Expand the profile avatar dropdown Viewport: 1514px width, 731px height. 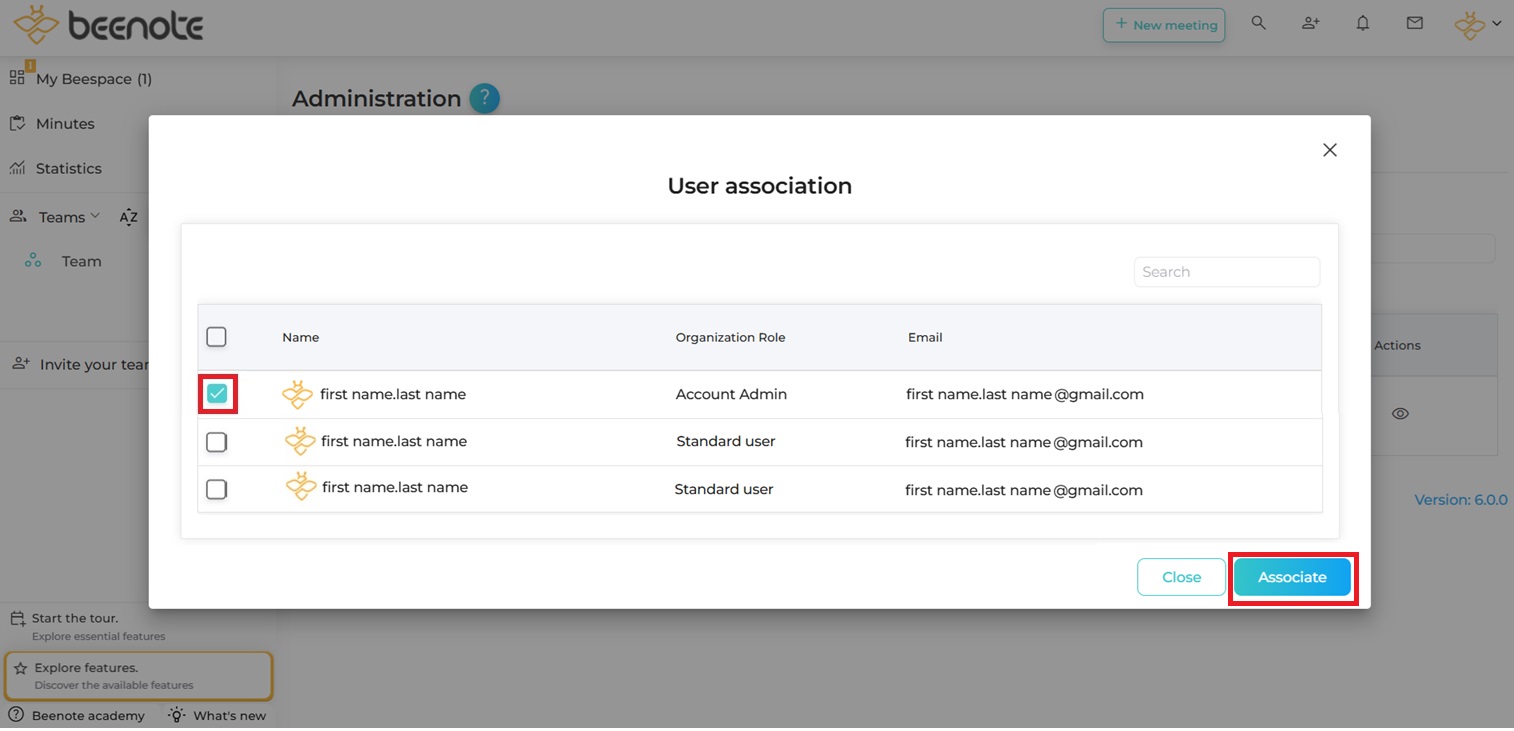[x=1478, y=24]
